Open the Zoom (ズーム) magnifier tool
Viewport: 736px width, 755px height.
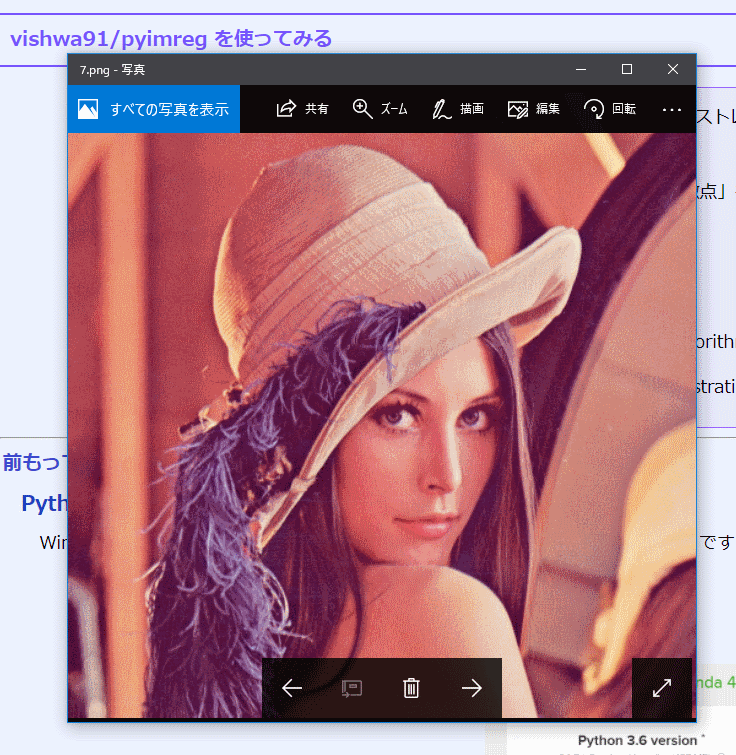pos(363,109)
